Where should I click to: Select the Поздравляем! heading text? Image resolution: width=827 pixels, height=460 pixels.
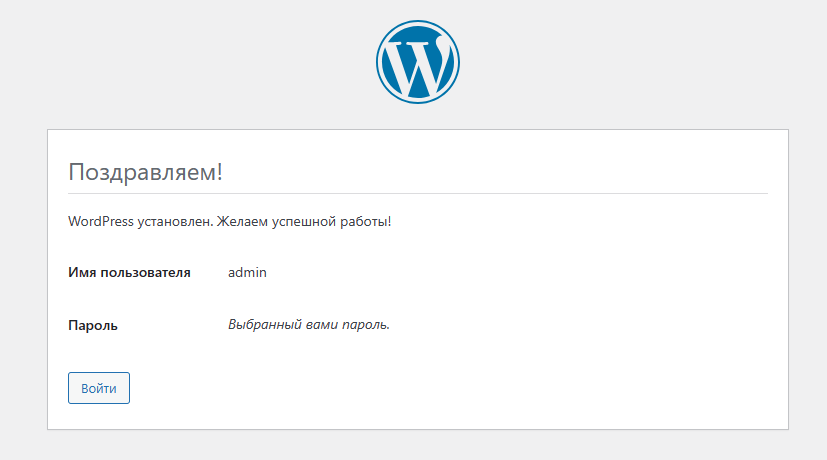click(146, 172)
